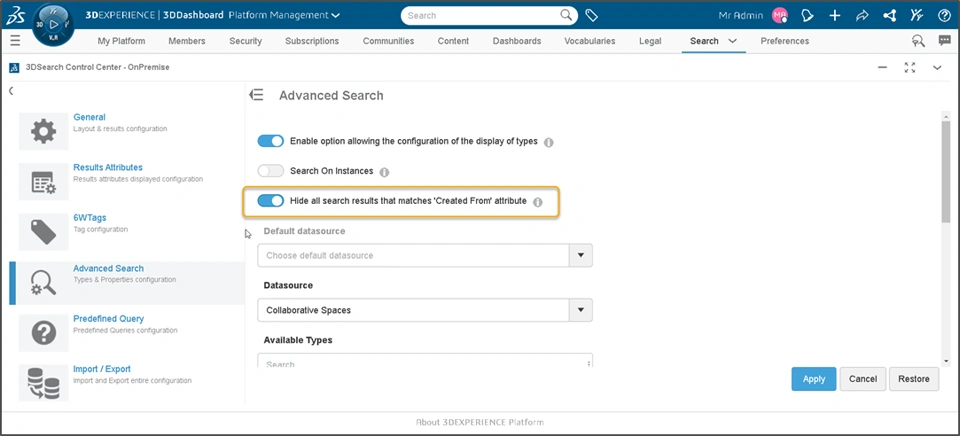
Task: Click the info icon beside Search On Instances
Action: click(x=384, y=172)
